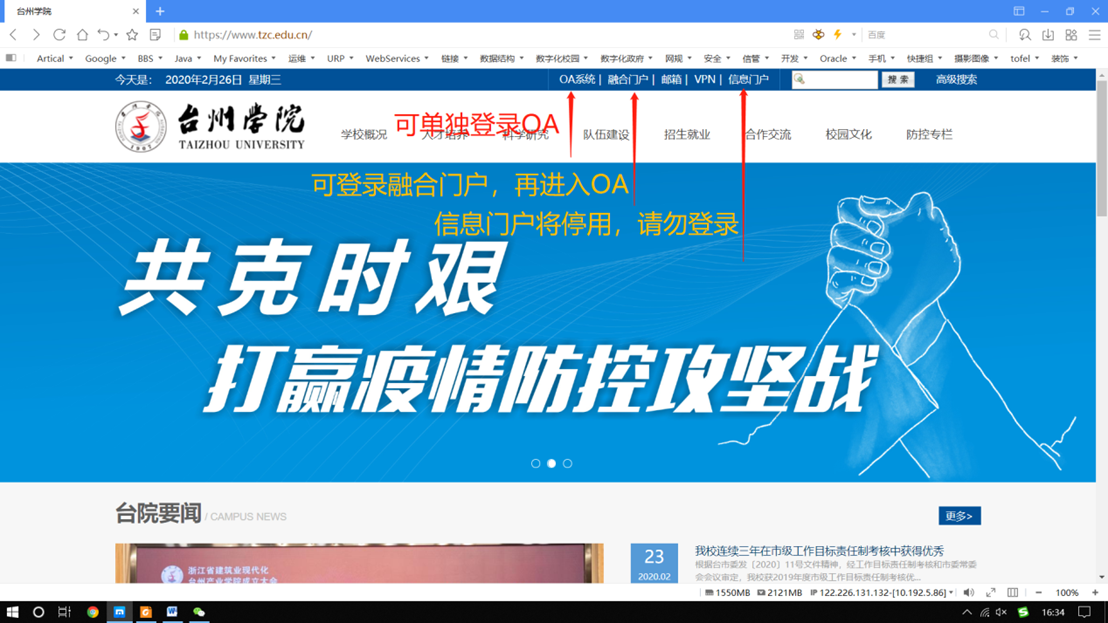Bookmark this page with the star icon
The image size is (1108, 623).
[x=132, y=35]
